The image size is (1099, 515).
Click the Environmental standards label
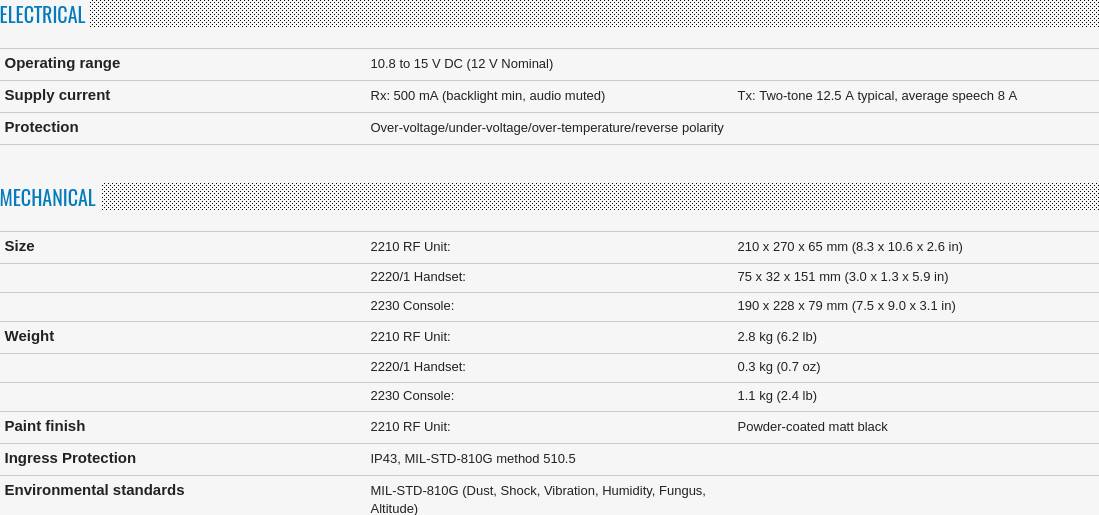(x=95, y=490)
